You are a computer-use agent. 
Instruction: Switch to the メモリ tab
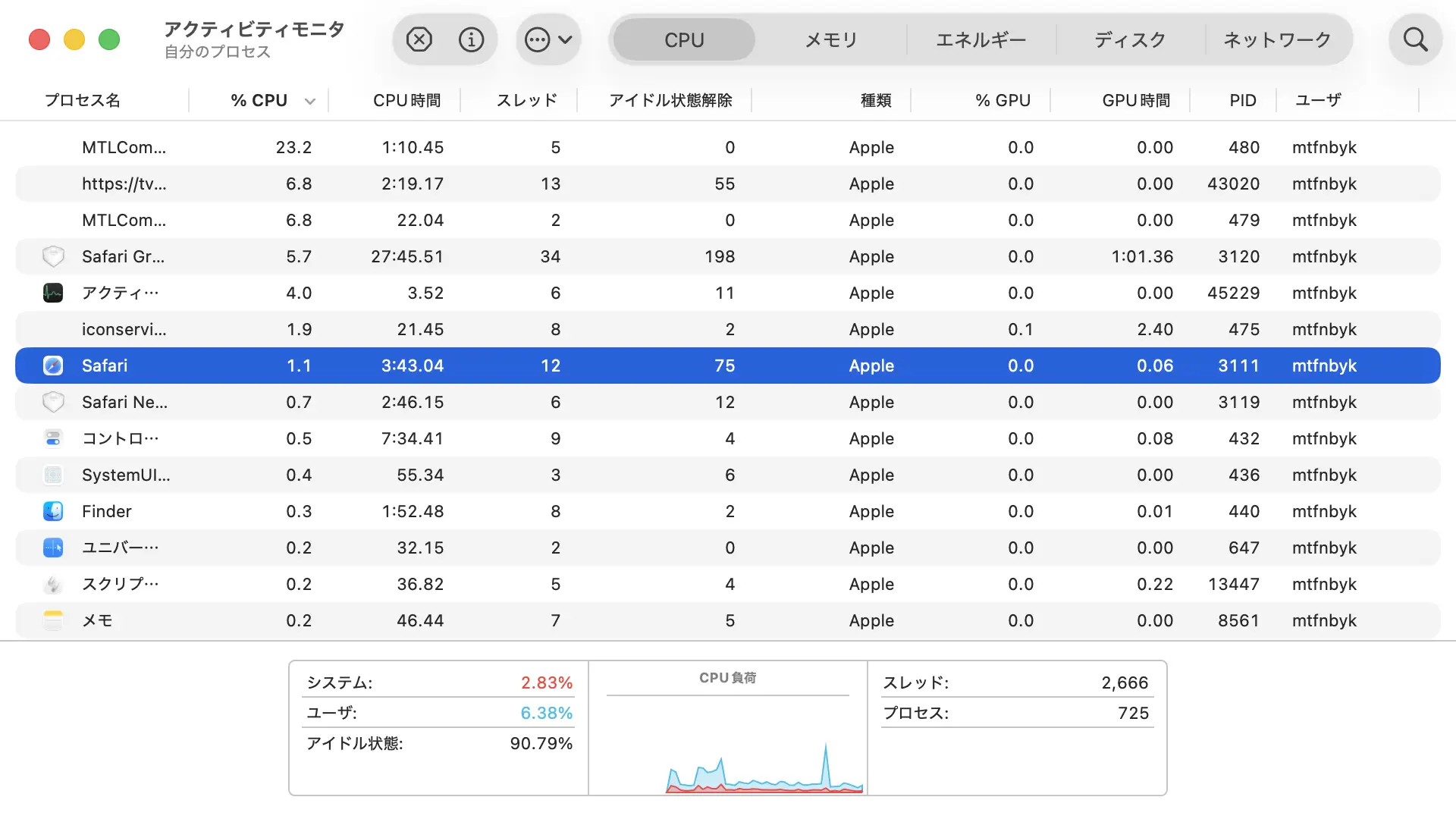(x=831, y=39)
